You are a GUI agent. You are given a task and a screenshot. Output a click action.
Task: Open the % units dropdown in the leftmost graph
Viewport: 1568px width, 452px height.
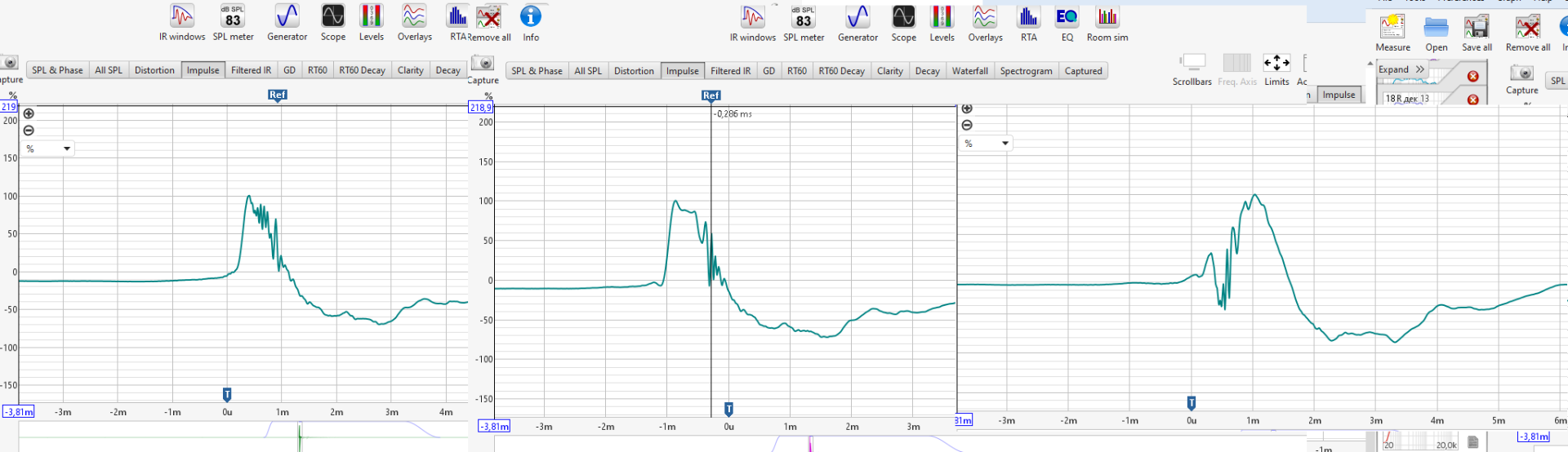pyautogui.click(x=49, y=148)
